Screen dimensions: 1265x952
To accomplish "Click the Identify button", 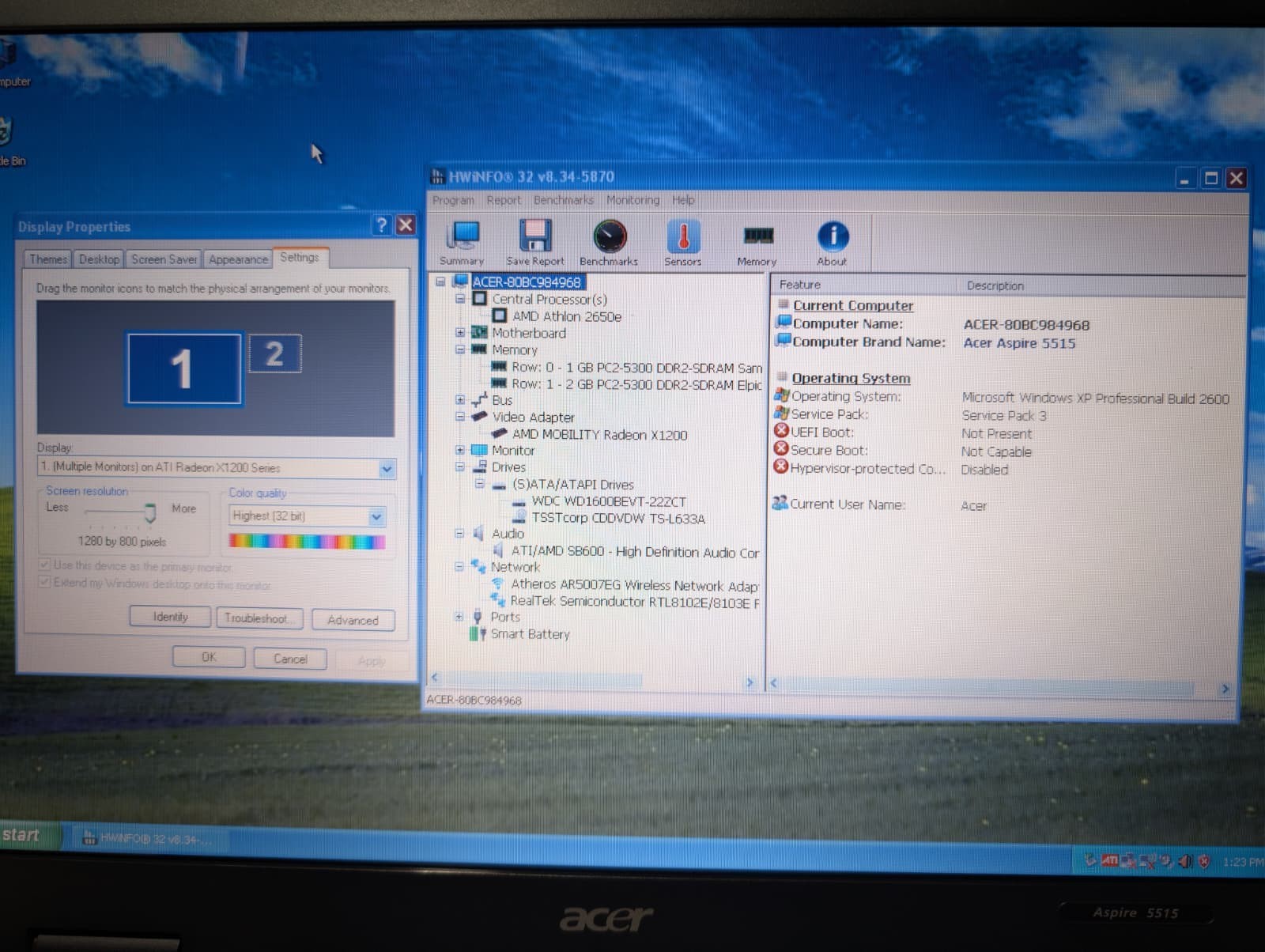I will click(x=171, y=617).
